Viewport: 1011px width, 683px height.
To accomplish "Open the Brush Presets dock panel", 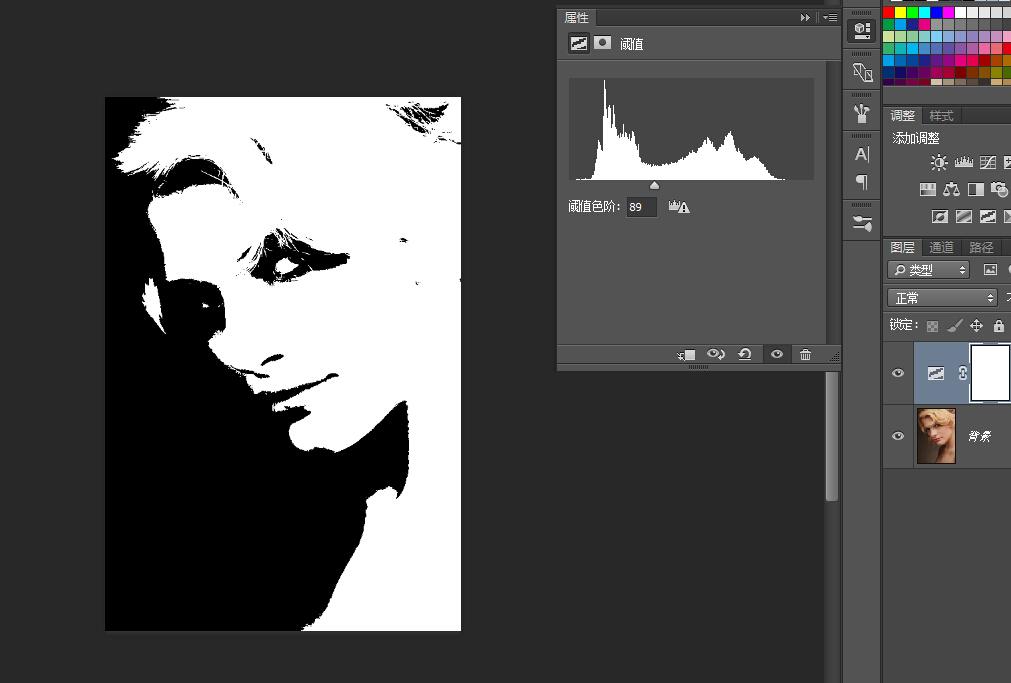I will [x=861, y=114].
